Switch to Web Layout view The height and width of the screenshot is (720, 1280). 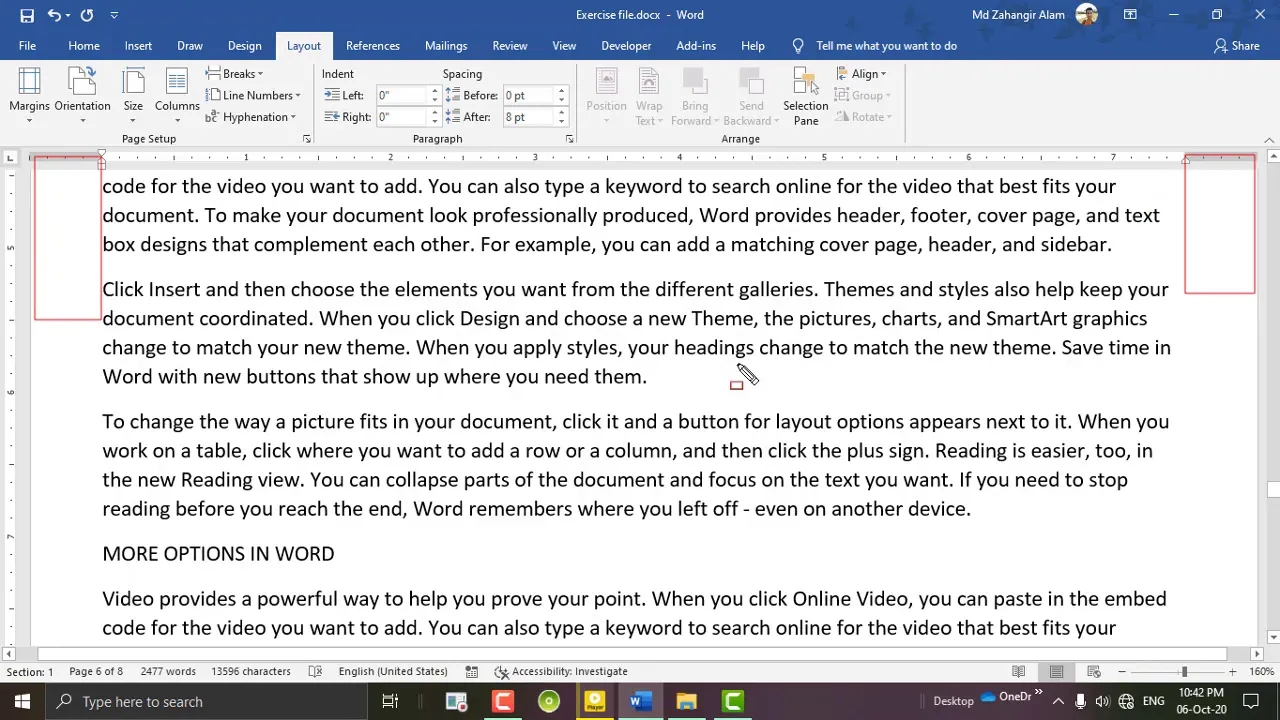(x=1094, y=672)
